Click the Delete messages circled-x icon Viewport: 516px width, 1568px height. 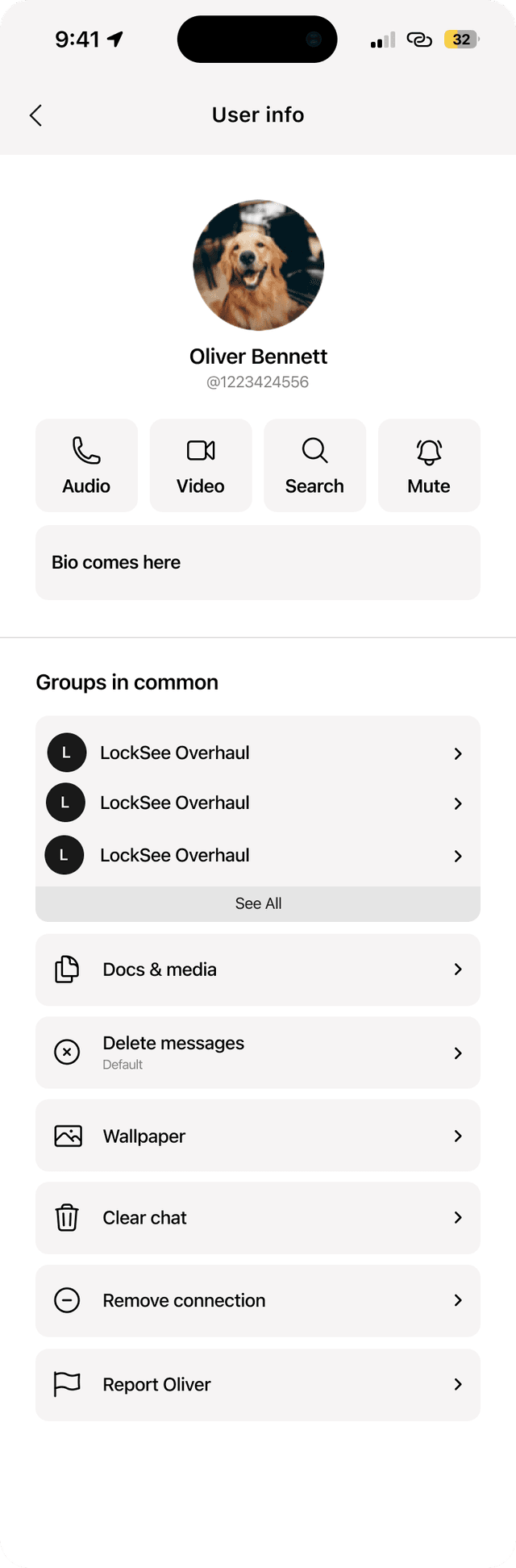(x=67, y=1052)
